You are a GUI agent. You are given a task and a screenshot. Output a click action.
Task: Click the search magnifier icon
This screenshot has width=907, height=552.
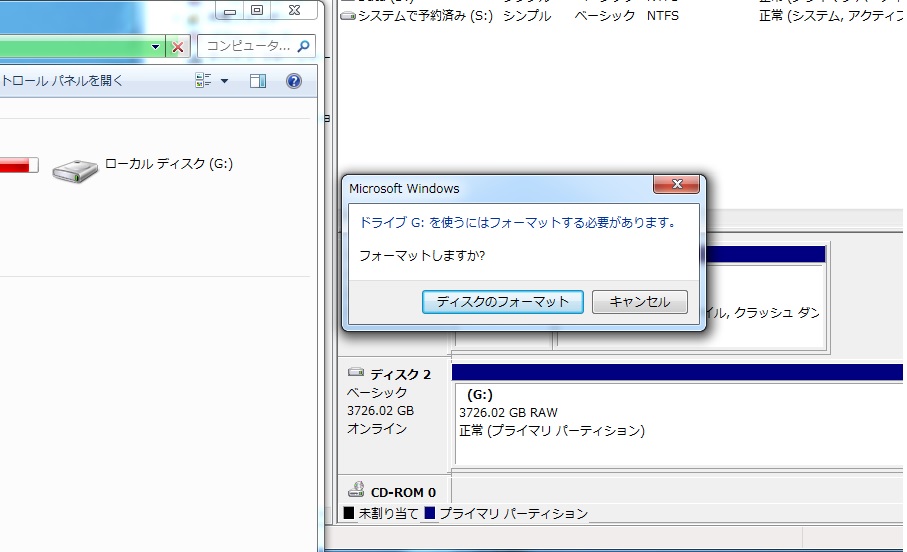[303, 46]
